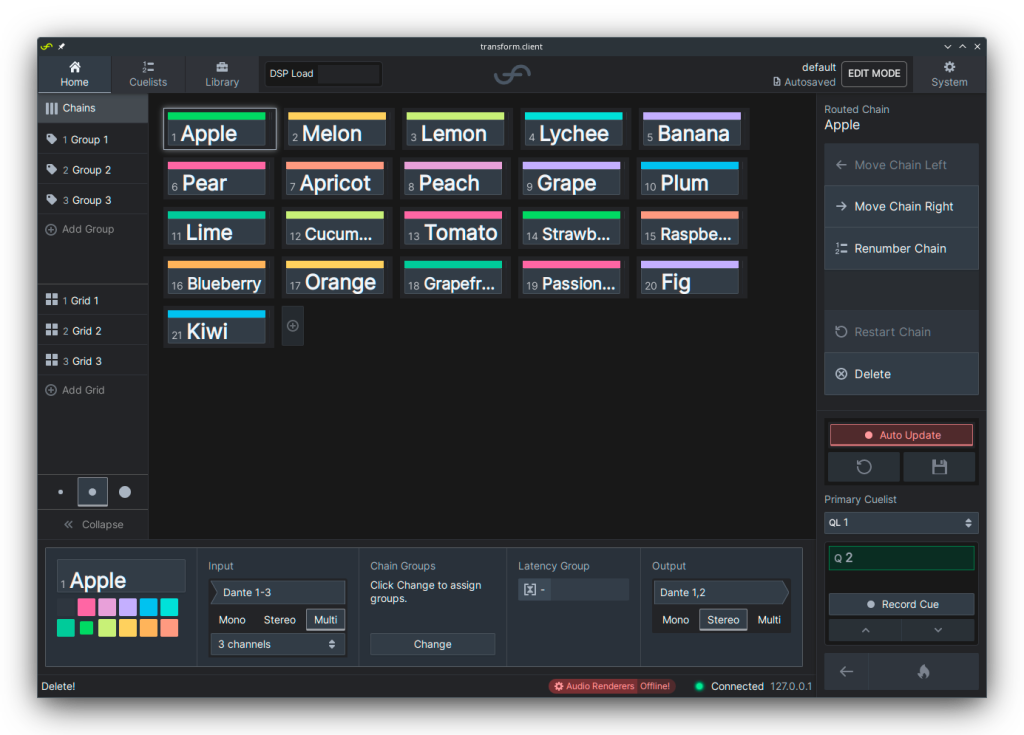
Task: Click the Record Cue button
Action: click(901, 604)
